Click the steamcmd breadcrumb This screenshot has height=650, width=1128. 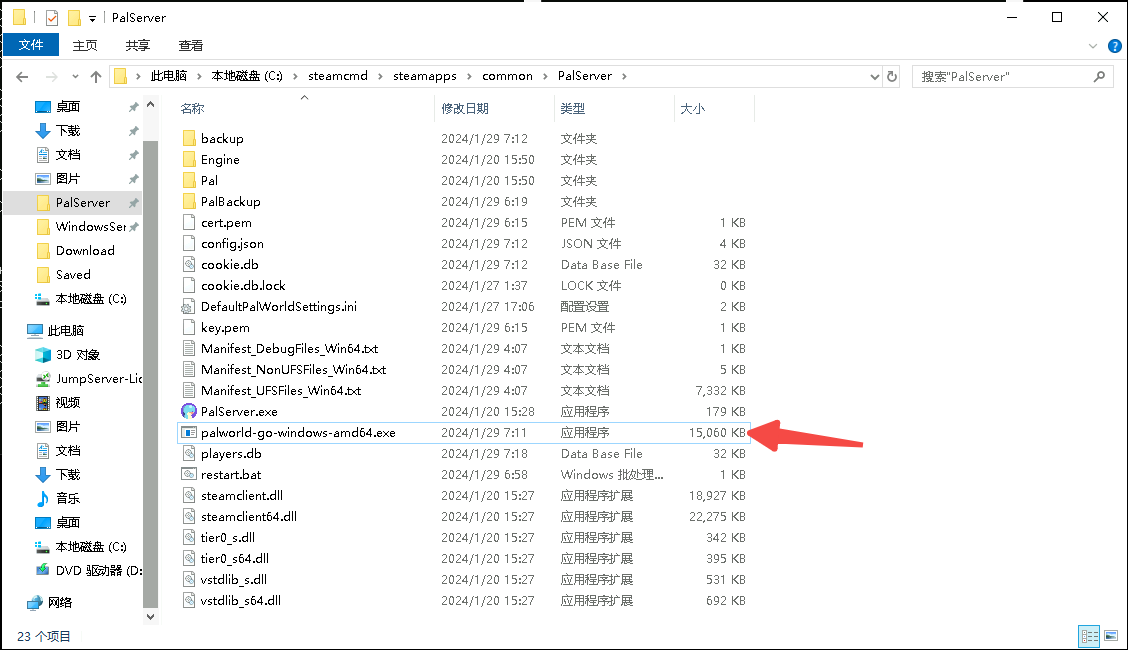[x=337, y=76]
